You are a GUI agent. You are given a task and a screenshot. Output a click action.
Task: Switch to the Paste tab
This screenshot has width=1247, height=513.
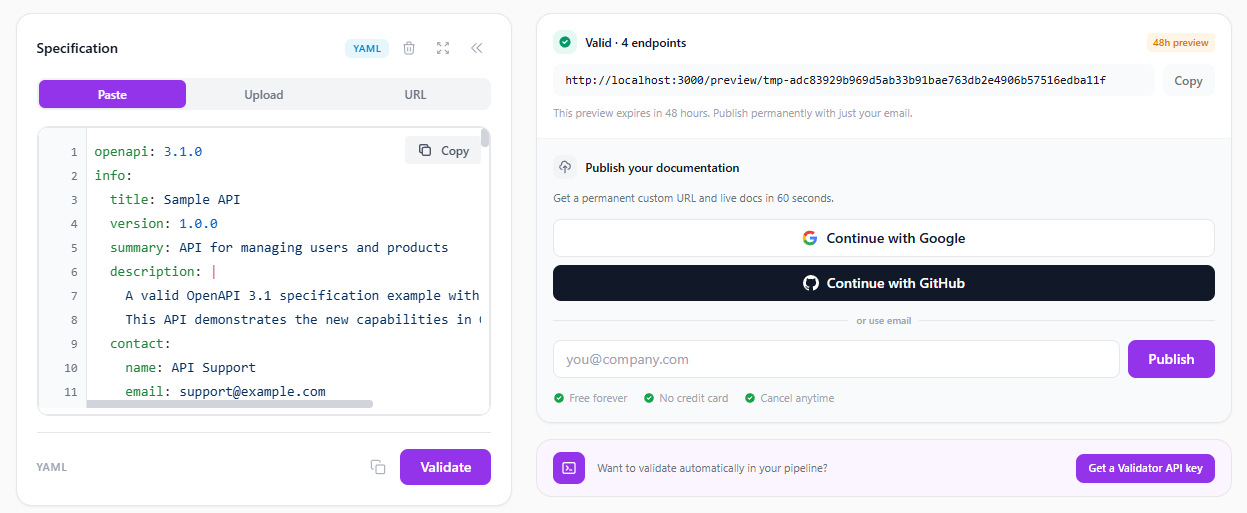coord(112,94)
